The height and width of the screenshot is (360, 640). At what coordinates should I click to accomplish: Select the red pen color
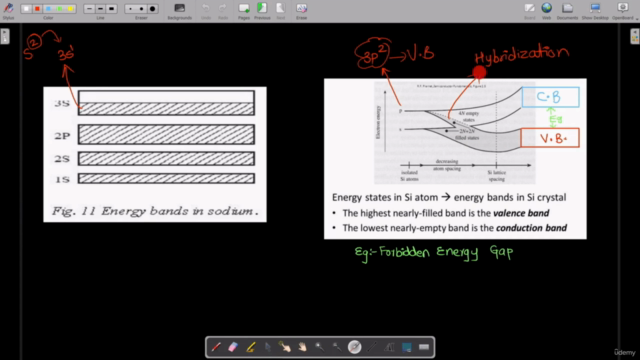(x=37, y=9)
